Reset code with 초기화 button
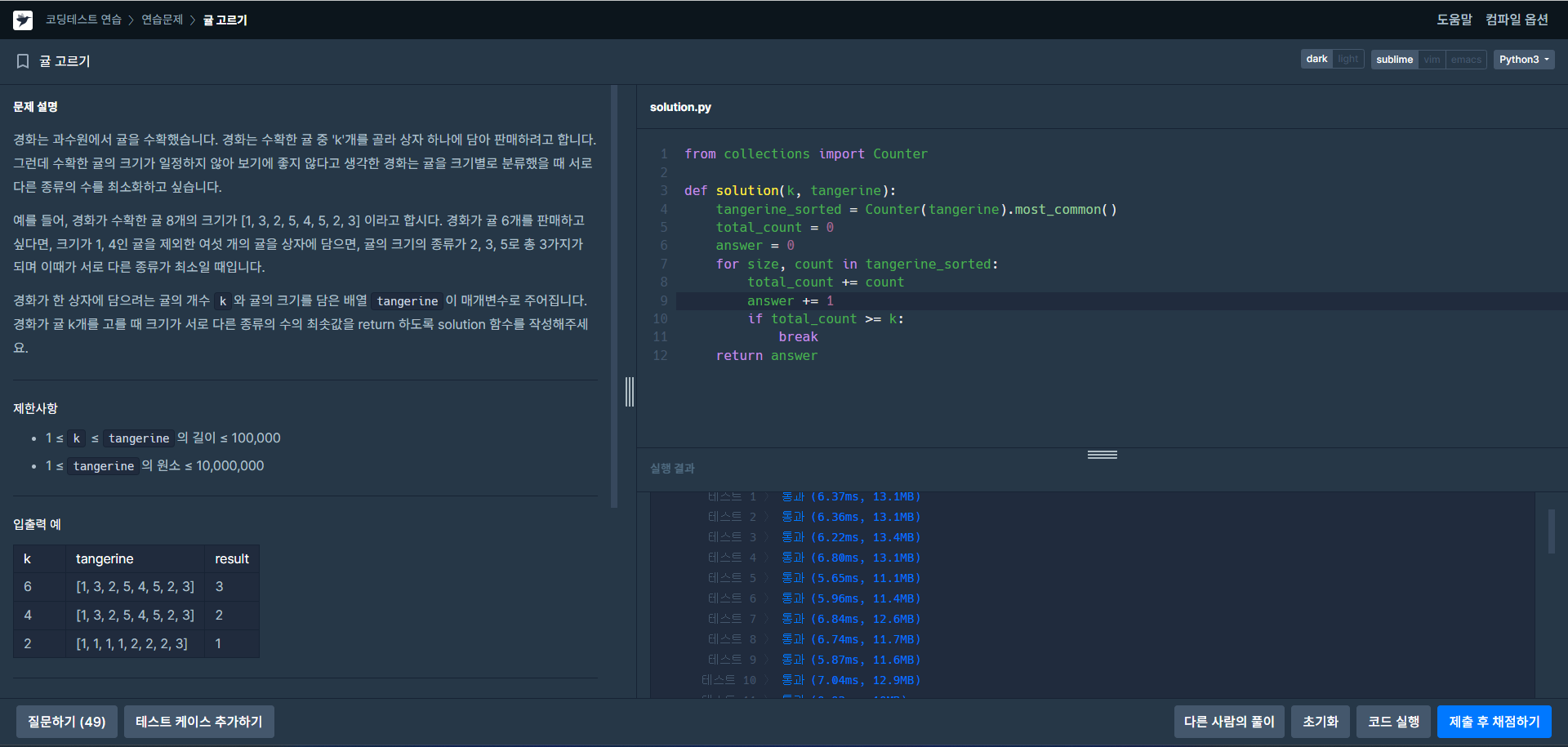This screenshot has width=1568, height=747. click(1321, 722)
